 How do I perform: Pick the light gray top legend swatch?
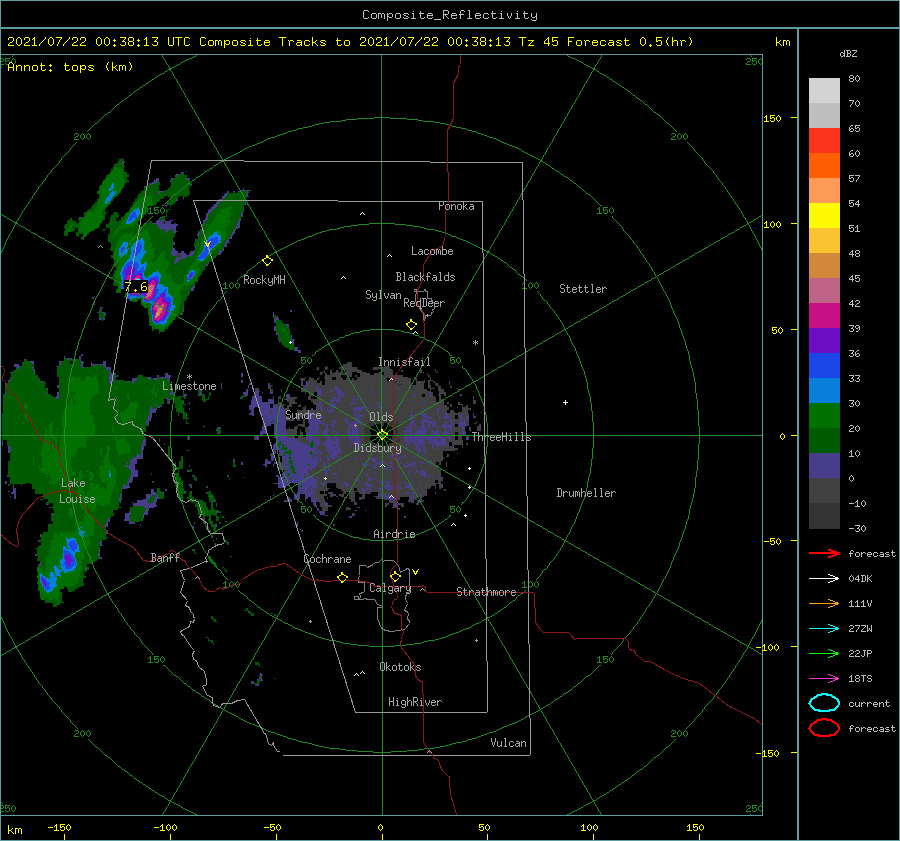[824, 91]
